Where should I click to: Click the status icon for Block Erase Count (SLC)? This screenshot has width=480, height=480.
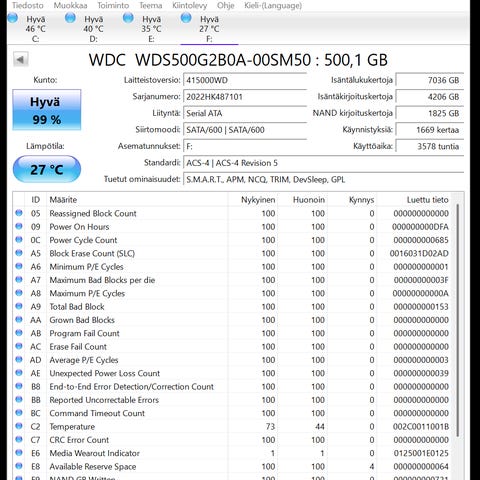tap(19, 253)
